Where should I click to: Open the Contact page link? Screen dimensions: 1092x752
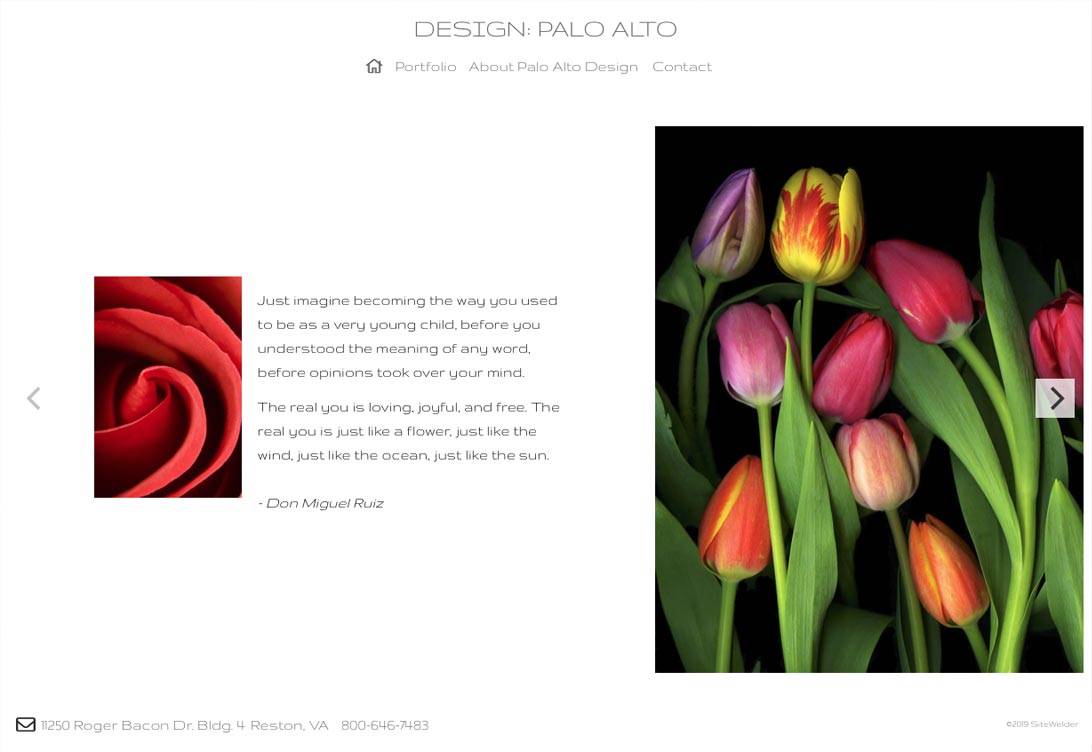tap(682, 67)
